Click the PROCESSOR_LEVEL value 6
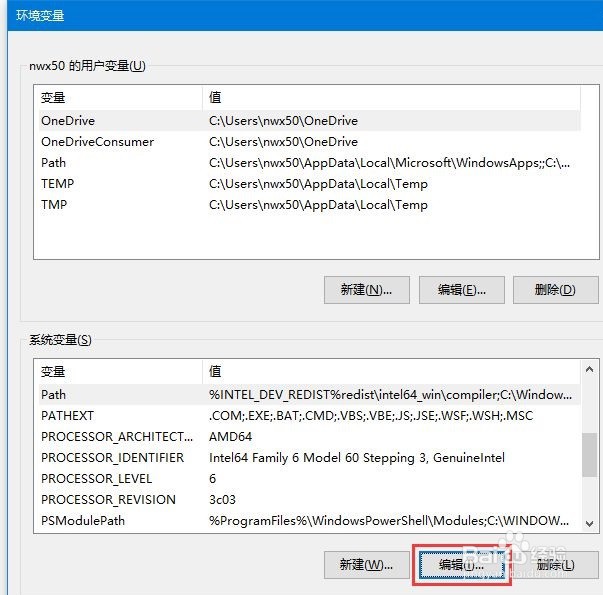 pos(213,478)
